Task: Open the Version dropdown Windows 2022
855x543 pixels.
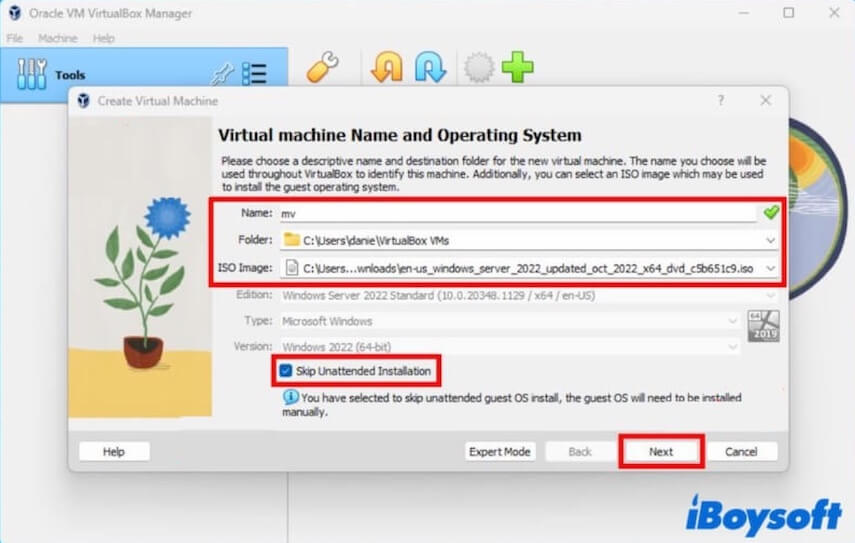Action: click(x=510, y=347)
